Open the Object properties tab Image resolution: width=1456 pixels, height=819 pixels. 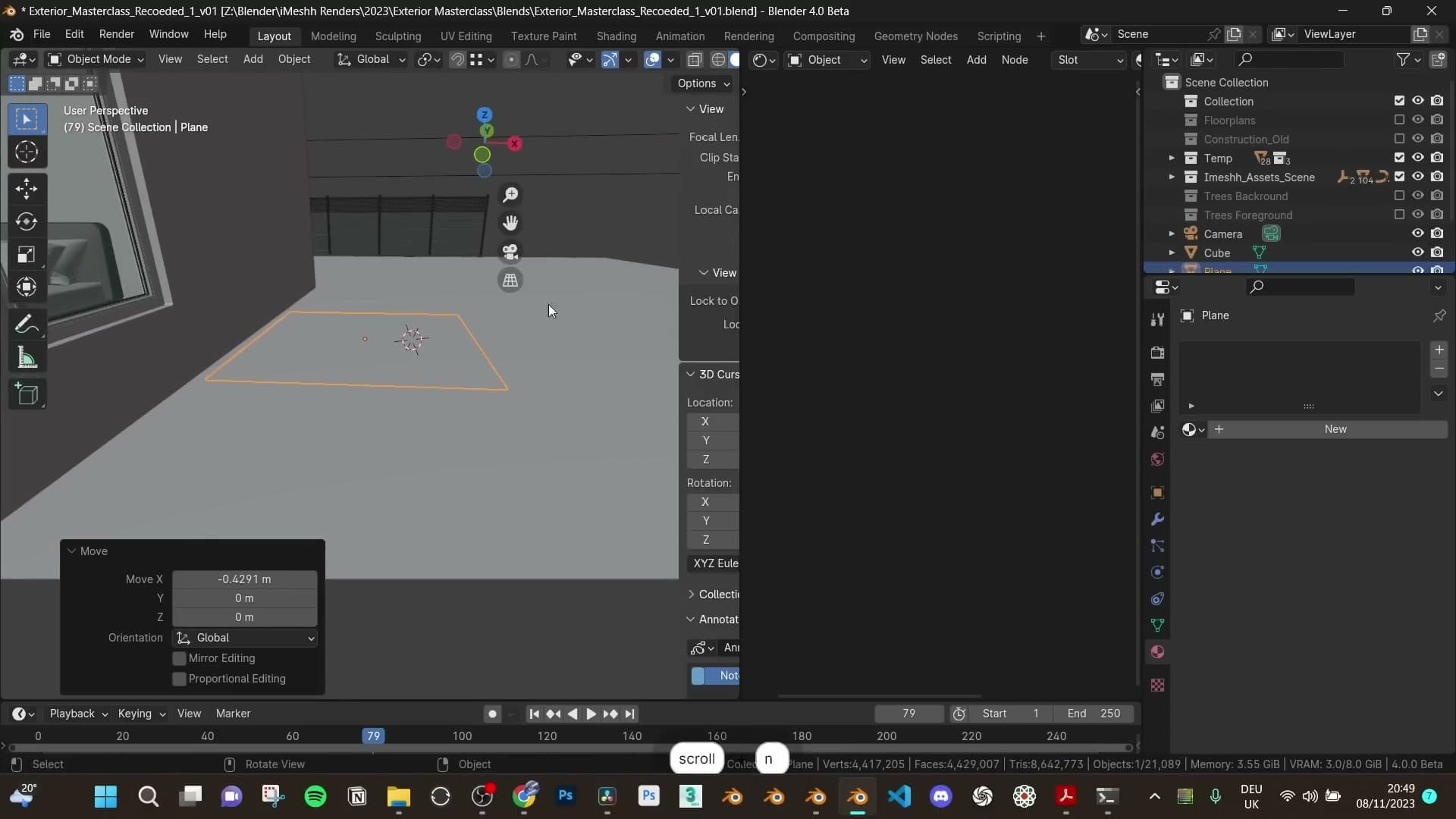1157,493
